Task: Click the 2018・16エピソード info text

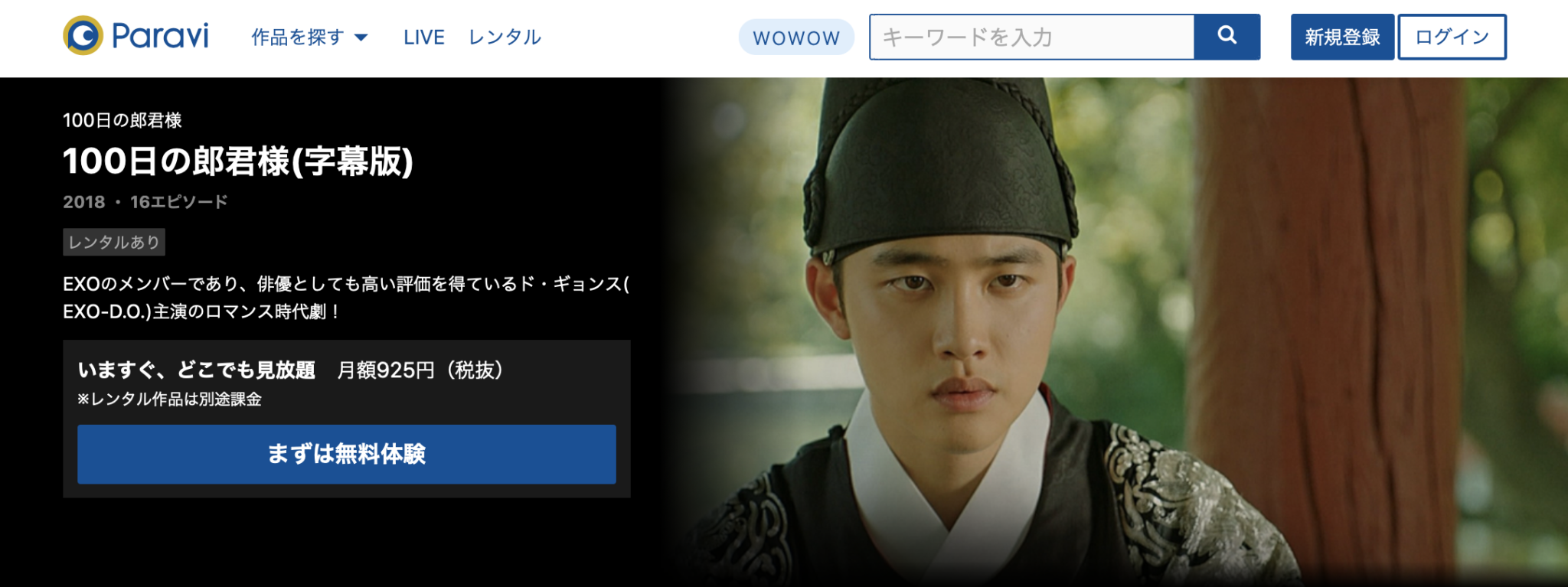Action: 145,202
